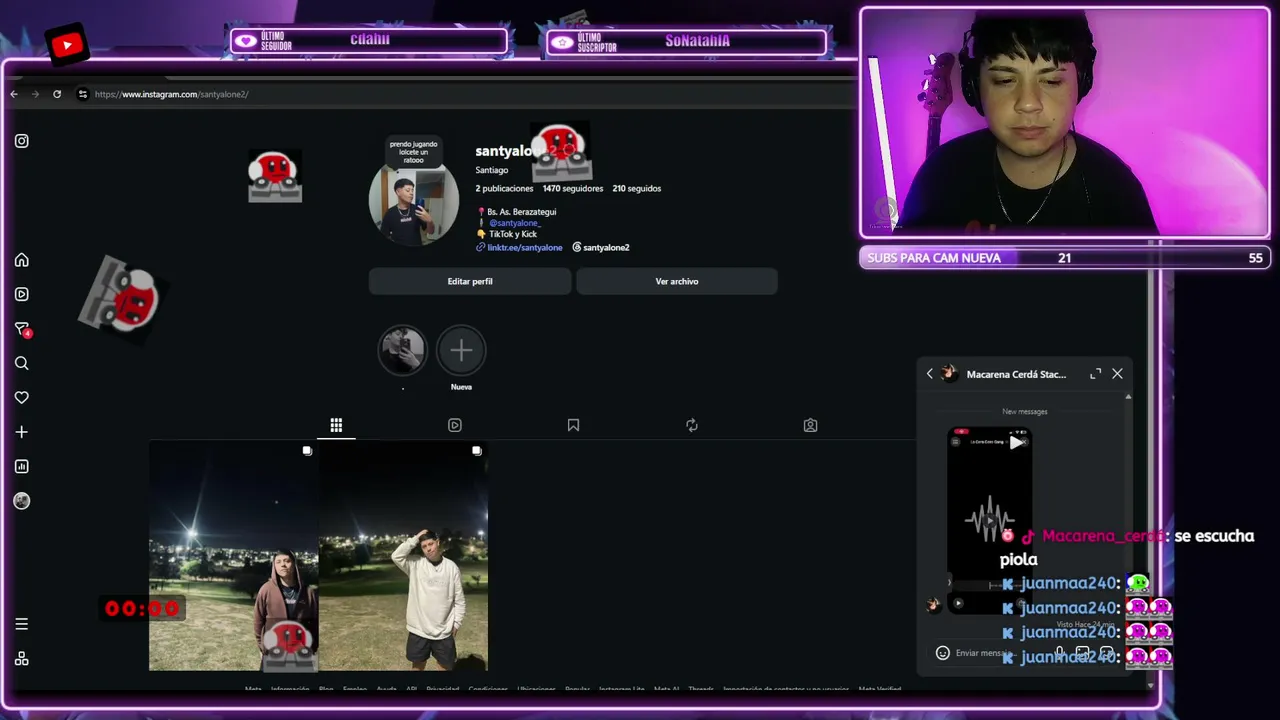Open the Instagram logo in the sidebar
This screenshot has height=720, width=1280.
22,141
